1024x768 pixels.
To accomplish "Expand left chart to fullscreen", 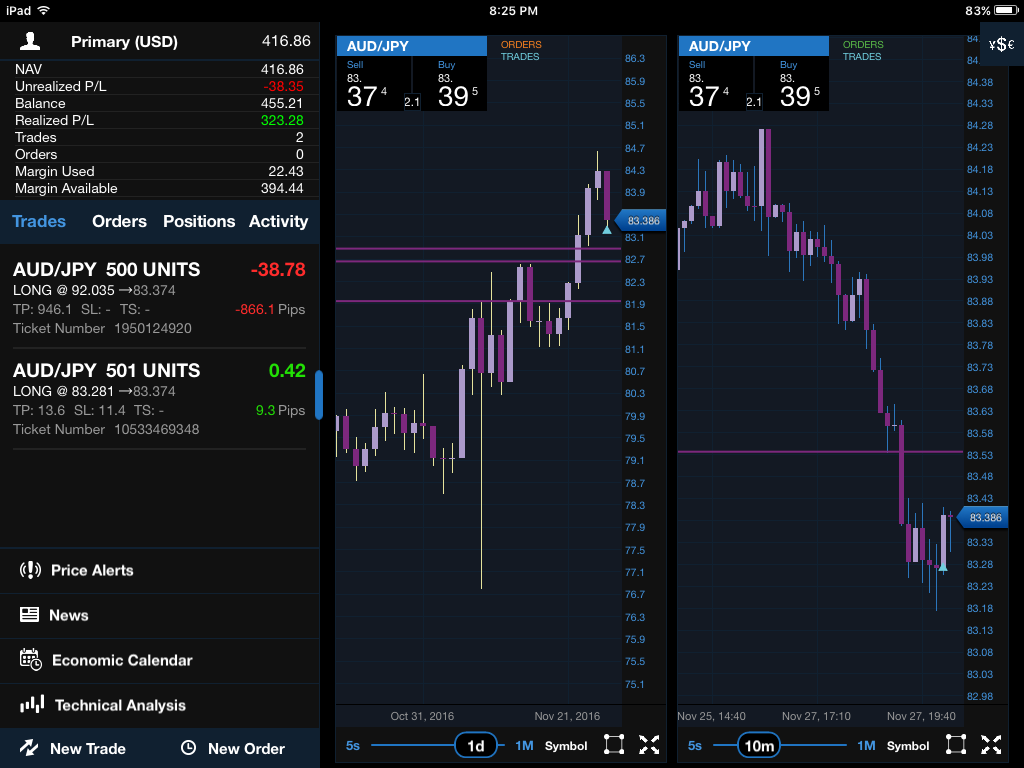I will tap(649, 745).
